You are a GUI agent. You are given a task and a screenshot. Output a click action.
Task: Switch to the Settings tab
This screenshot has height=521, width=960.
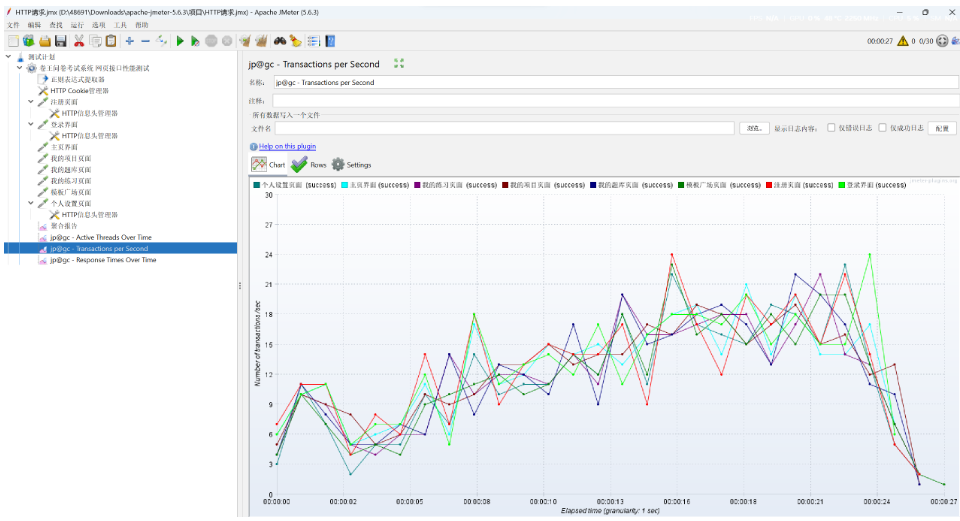tap(351, 165)
